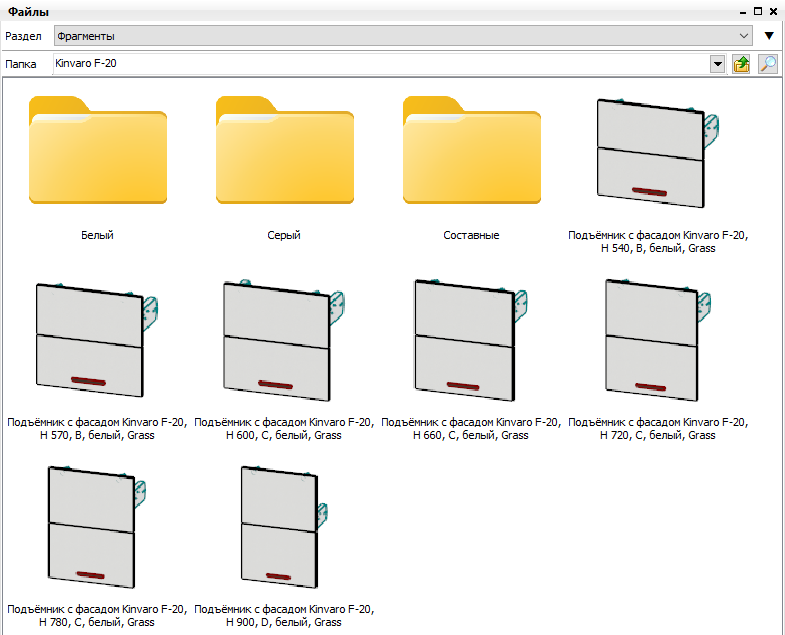
Task: Select the H 900, D, белый lift thumbnail
Action: click(284, 527)
